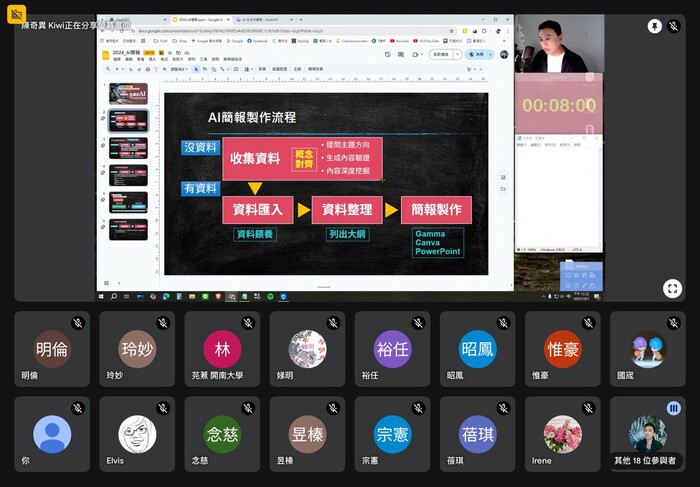Toggle mute indicator on 裕任's tile

(417, 324)
